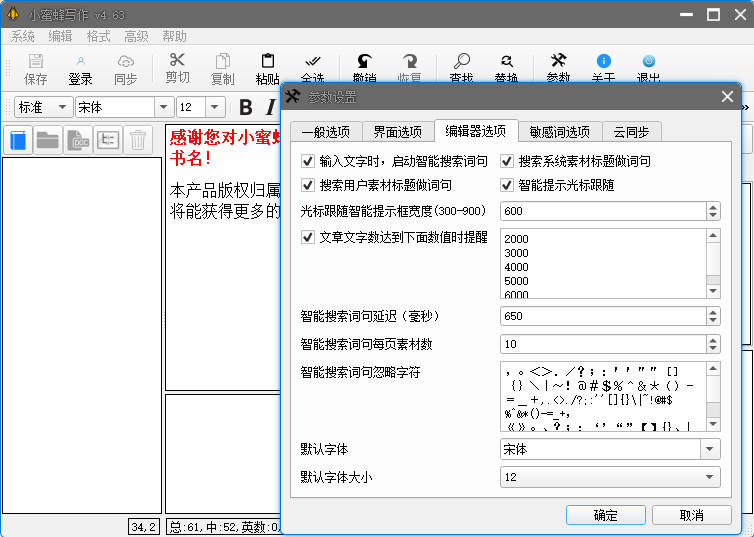Open the 宋体 font dropdown in toolbar
Image resolution: width=754 pixels, height=537 pixels.
pyautogui.click(x=163, y=107)
